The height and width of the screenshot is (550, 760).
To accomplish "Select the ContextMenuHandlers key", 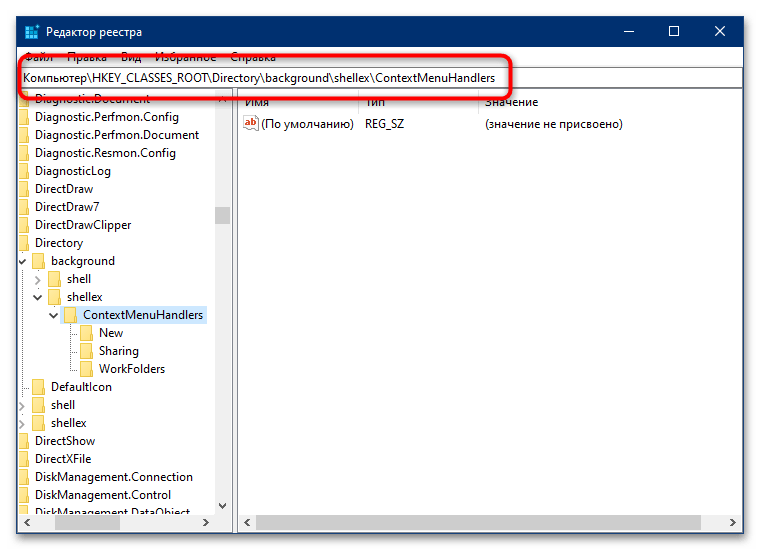I will coord(143,315).
